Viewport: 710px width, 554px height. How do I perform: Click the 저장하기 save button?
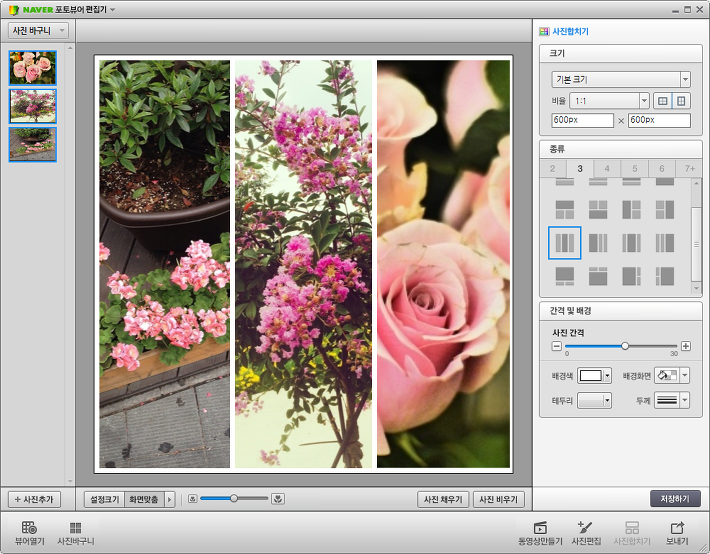click(675, 498)
